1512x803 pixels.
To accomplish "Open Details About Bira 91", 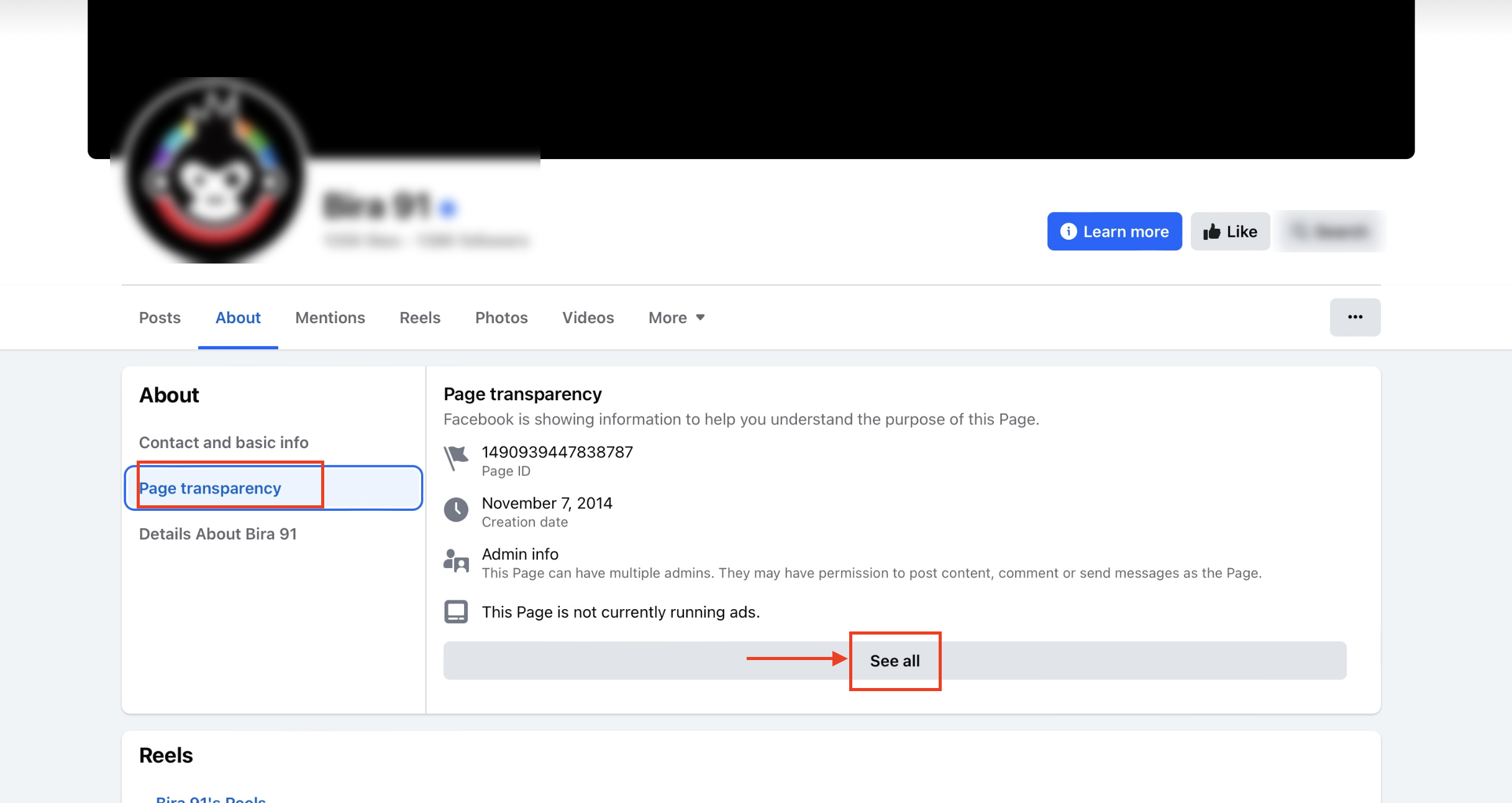I will 218,534.
